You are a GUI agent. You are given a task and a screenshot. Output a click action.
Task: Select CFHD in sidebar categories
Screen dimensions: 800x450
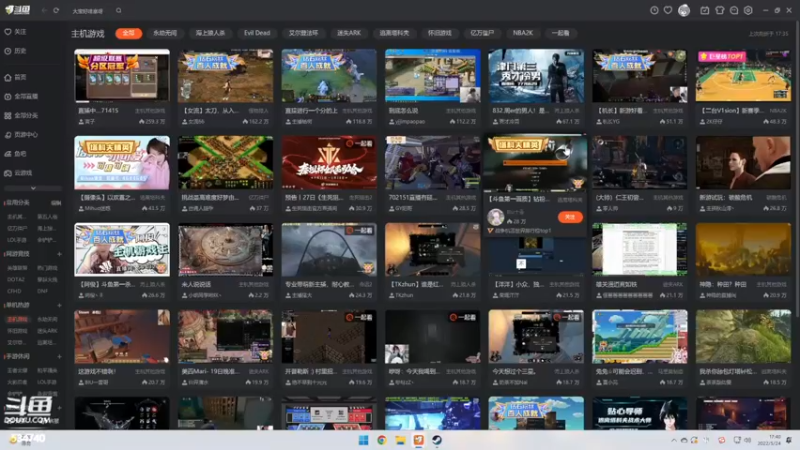(14, 291)
